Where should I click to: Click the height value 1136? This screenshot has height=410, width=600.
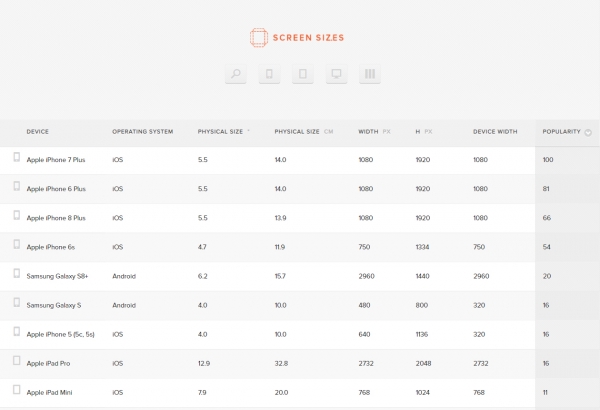[x=422, y=335]
